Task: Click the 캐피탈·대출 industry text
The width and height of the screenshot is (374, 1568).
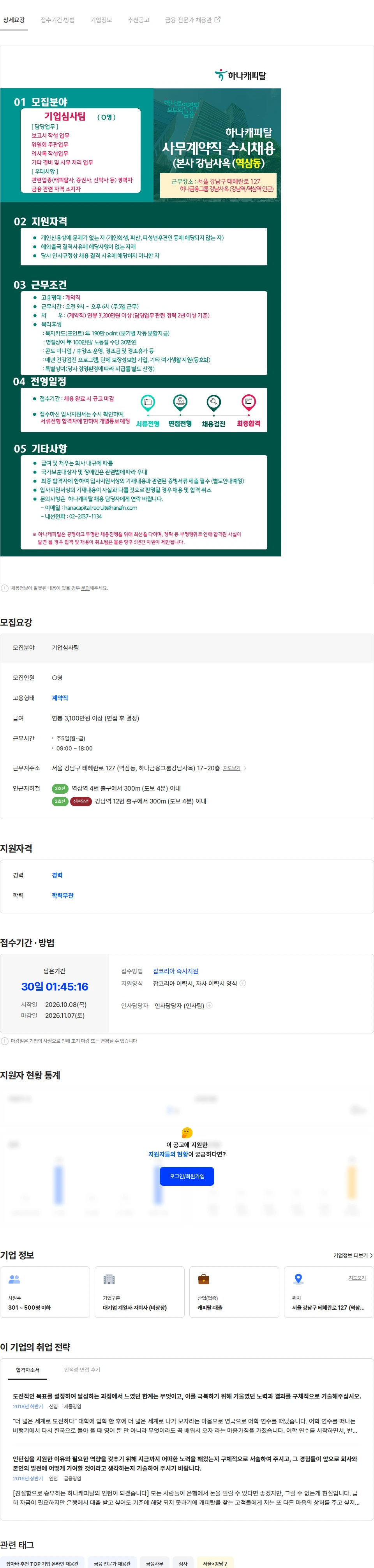Action: coord(210,1307)
